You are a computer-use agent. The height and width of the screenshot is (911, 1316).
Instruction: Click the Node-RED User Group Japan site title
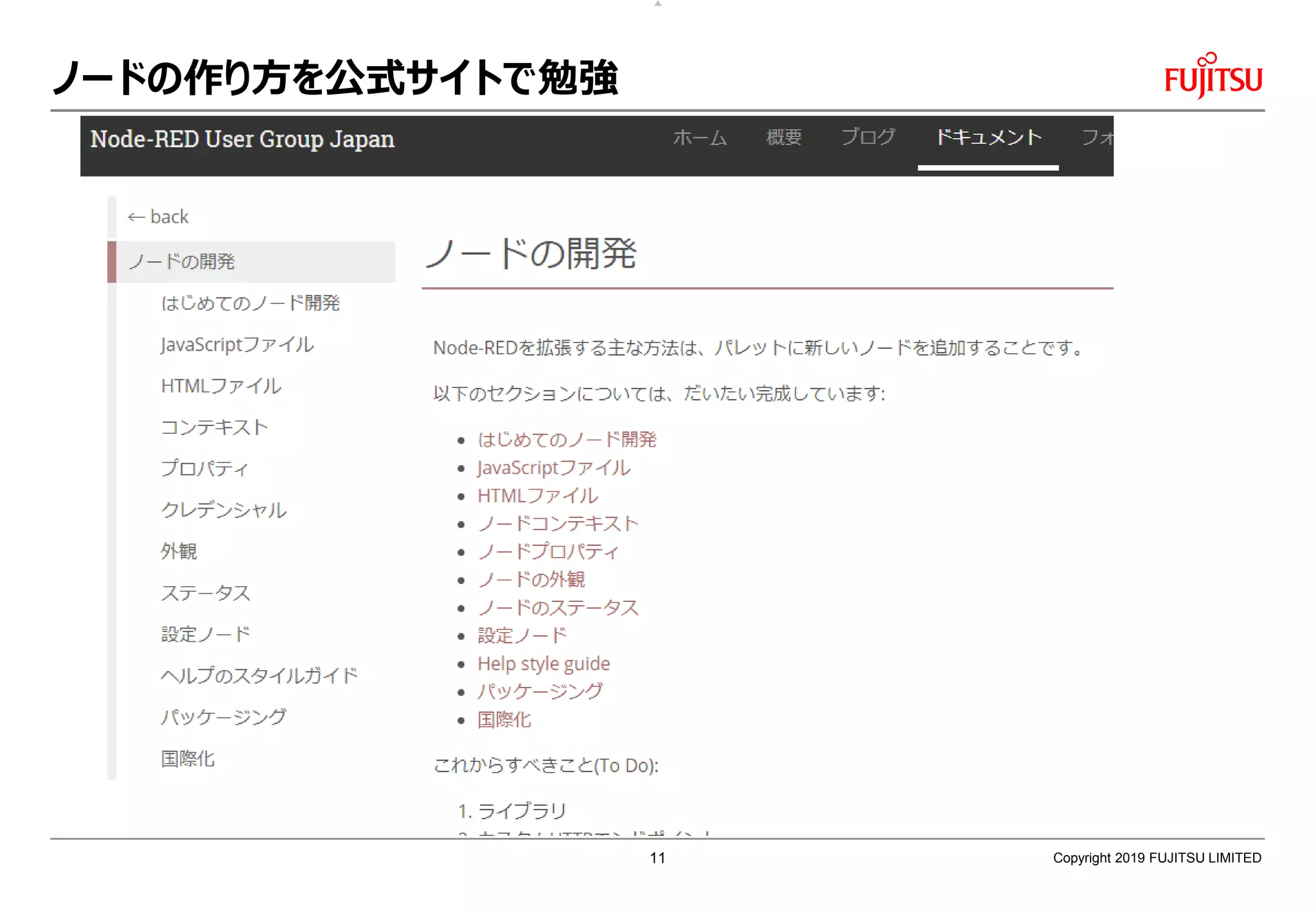tap(242, 140)
